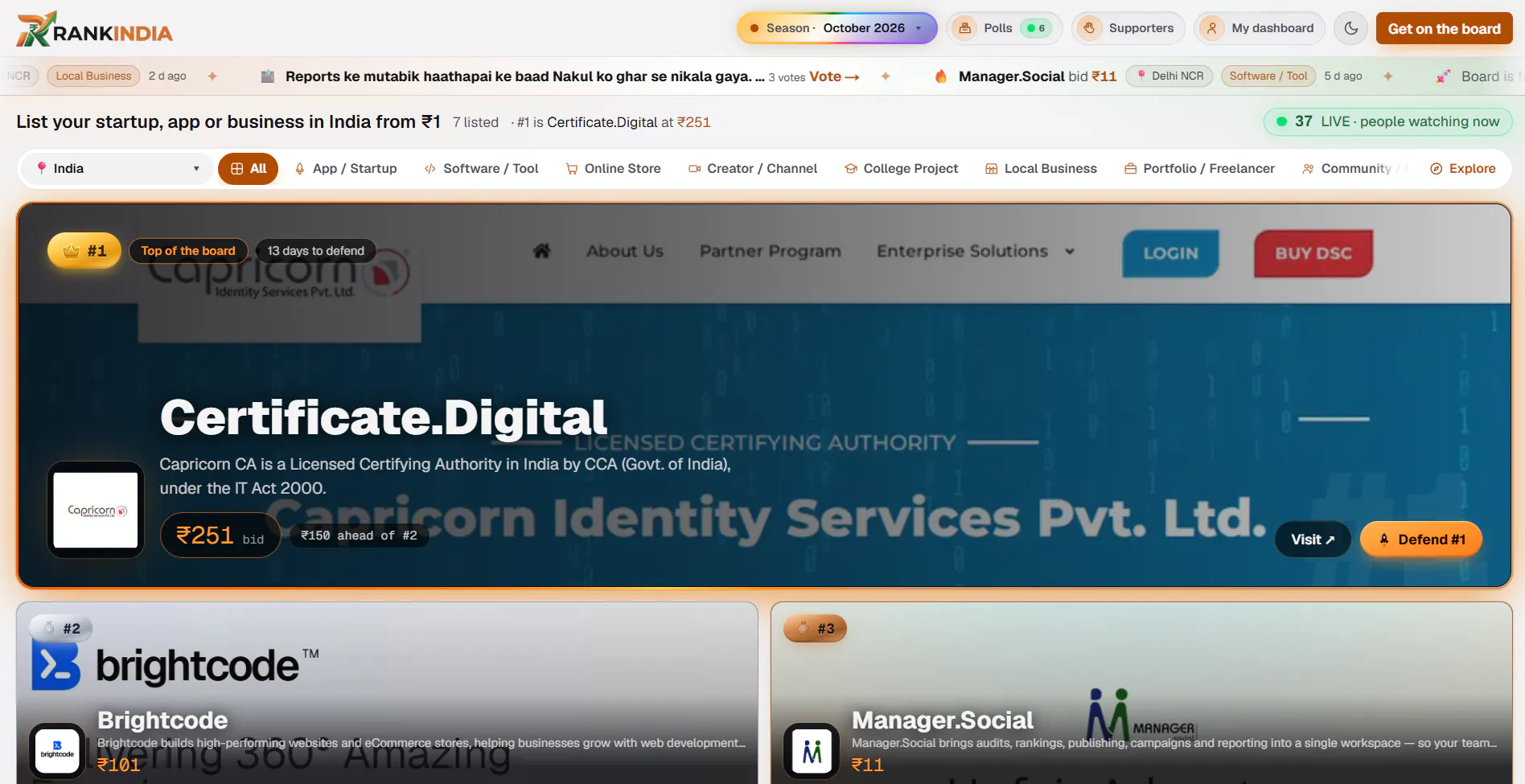Click the Supporters hand icon
The image size is (1525, 784).
[1089, 28]
